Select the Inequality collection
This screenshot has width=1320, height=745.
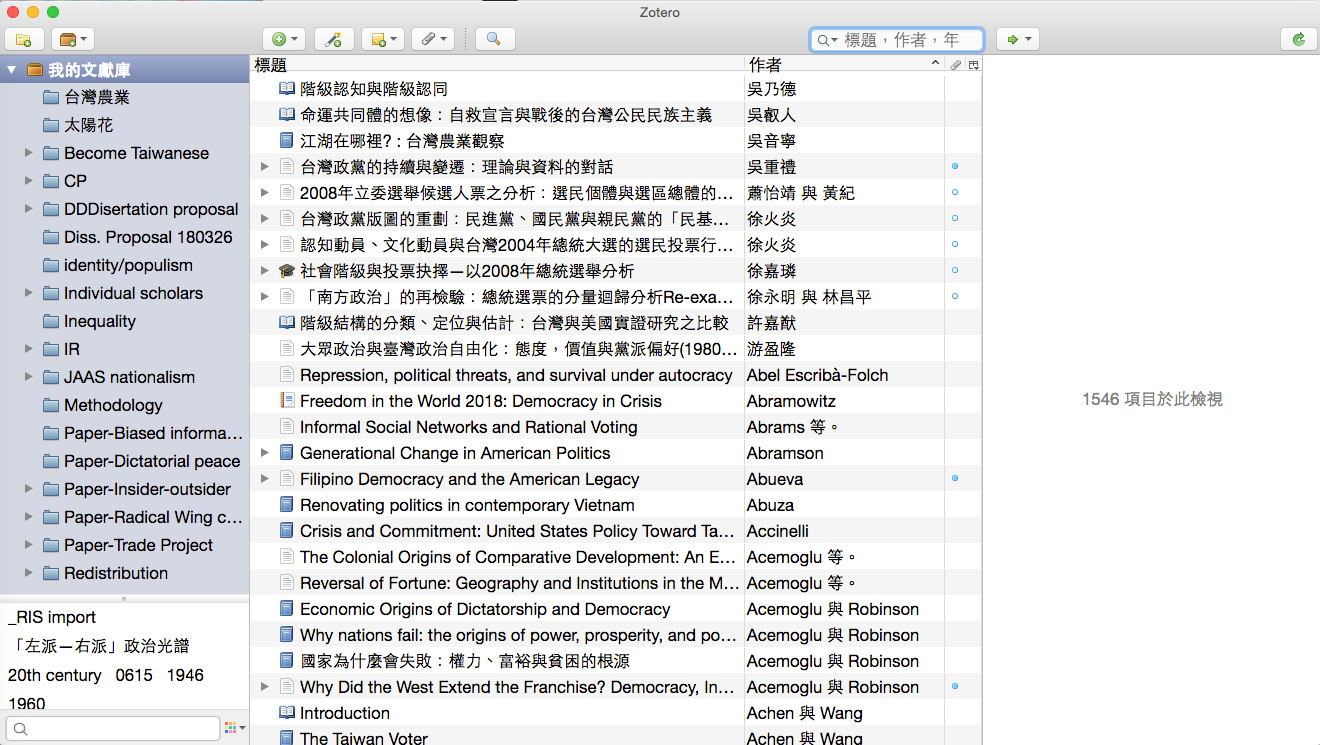click(x=99, y=321)
